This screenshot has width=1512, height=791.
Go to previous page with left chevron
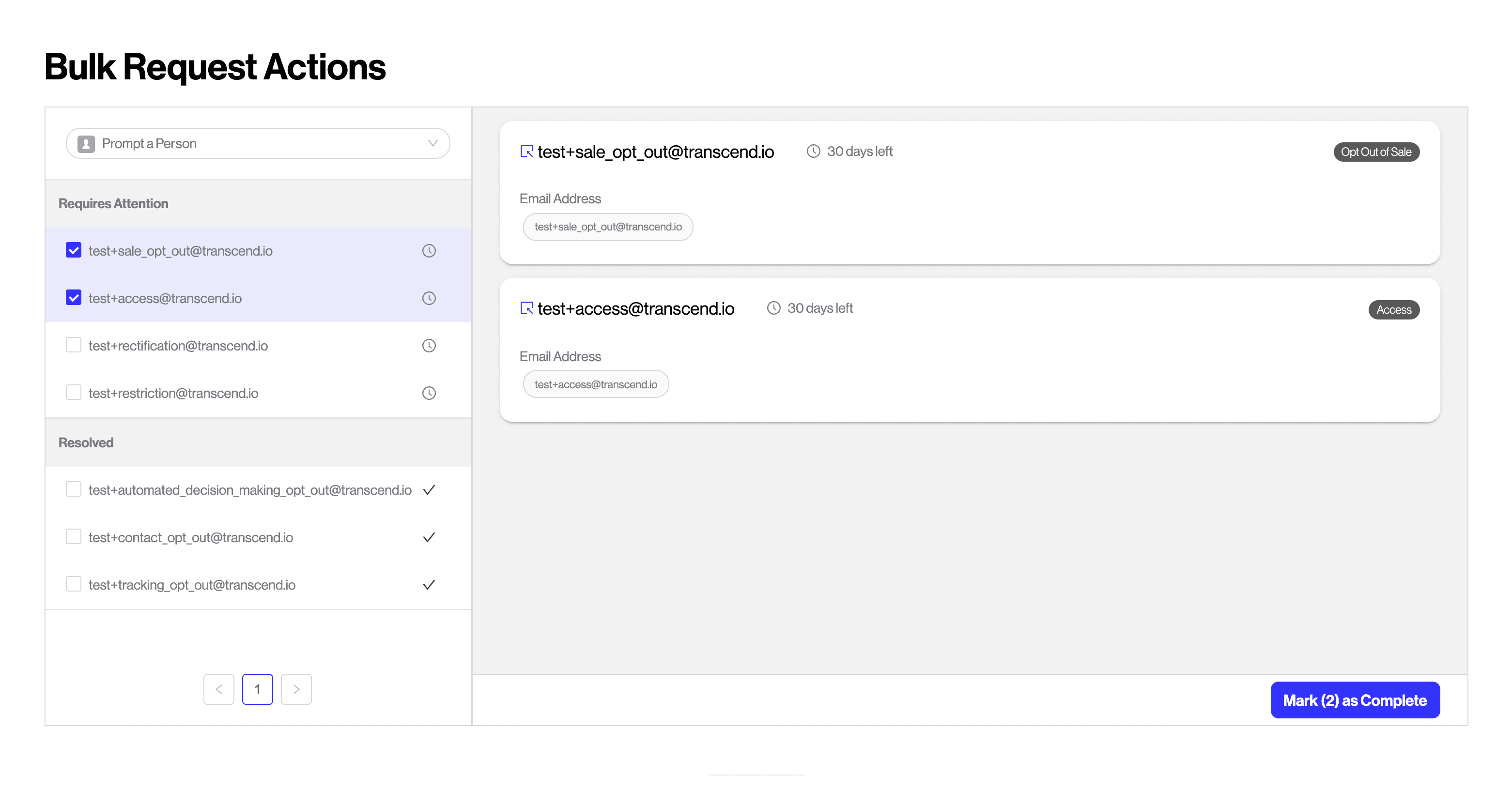click(219, 689)
